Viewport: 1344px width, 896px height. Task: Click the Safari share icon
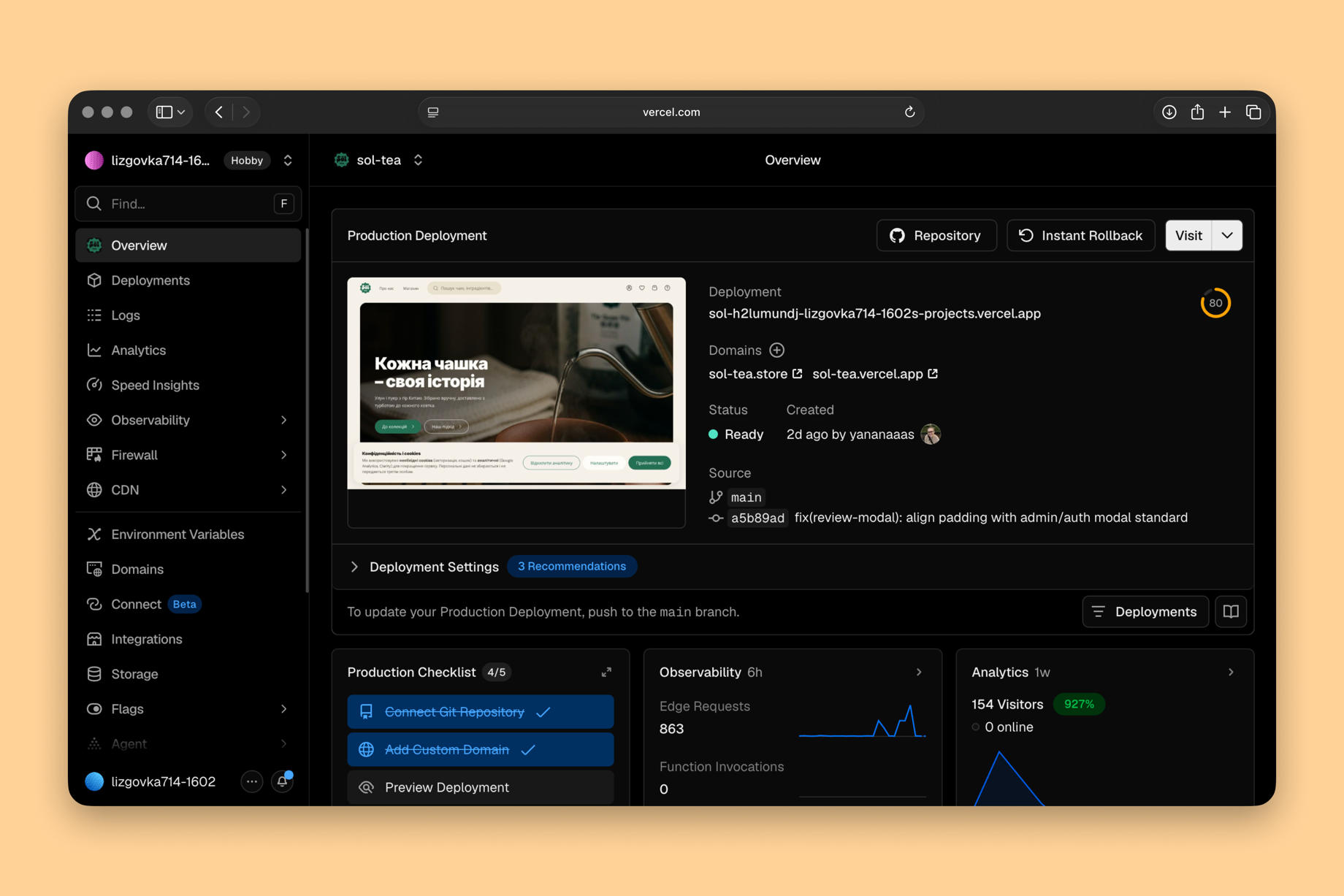1197,112
